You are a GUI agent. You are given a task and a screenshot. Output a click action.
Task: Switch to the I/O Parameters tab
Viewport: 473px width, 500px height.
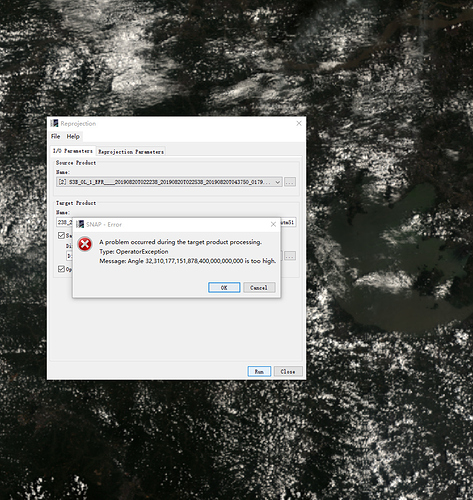click(73, 151)
